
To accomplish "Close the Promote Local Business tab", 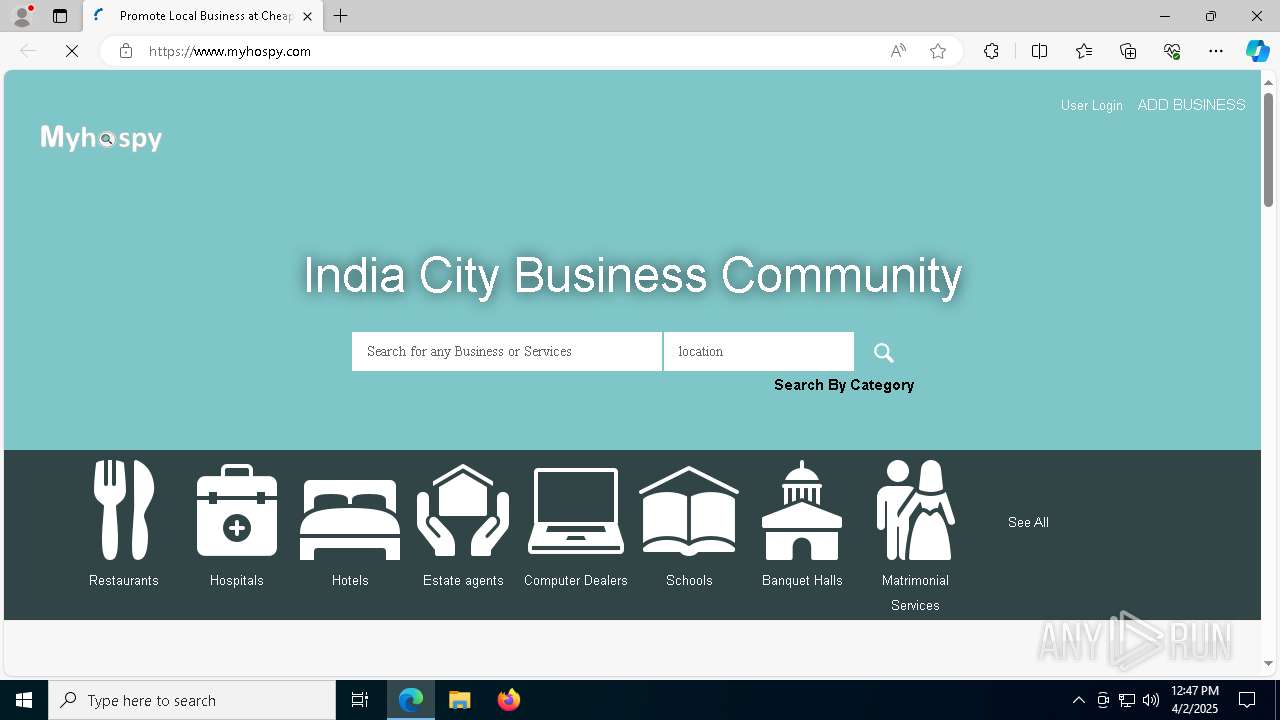I will (307, 16).
